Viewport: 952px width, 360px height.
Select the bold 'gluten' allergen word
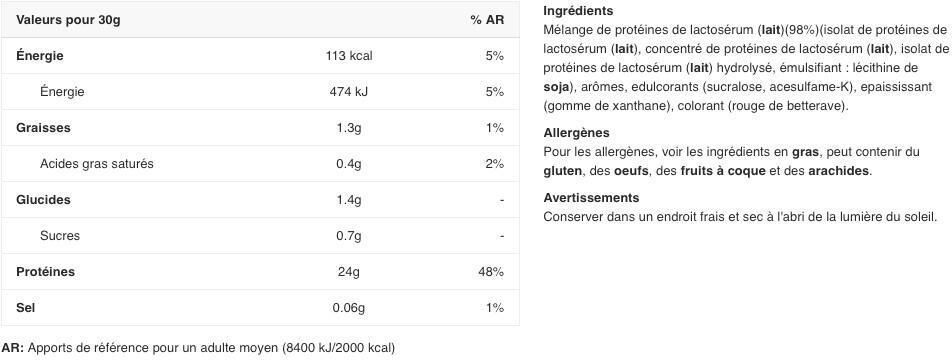pyautogui.click(x=562, y=171)
